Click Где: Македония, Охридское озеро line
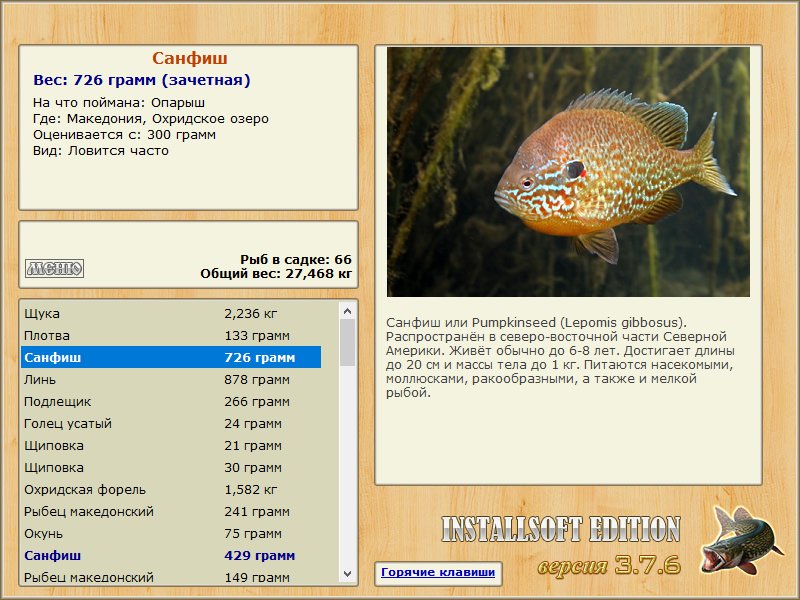The width and height of the screenshot is (800, 600). [x=151, y=119]
